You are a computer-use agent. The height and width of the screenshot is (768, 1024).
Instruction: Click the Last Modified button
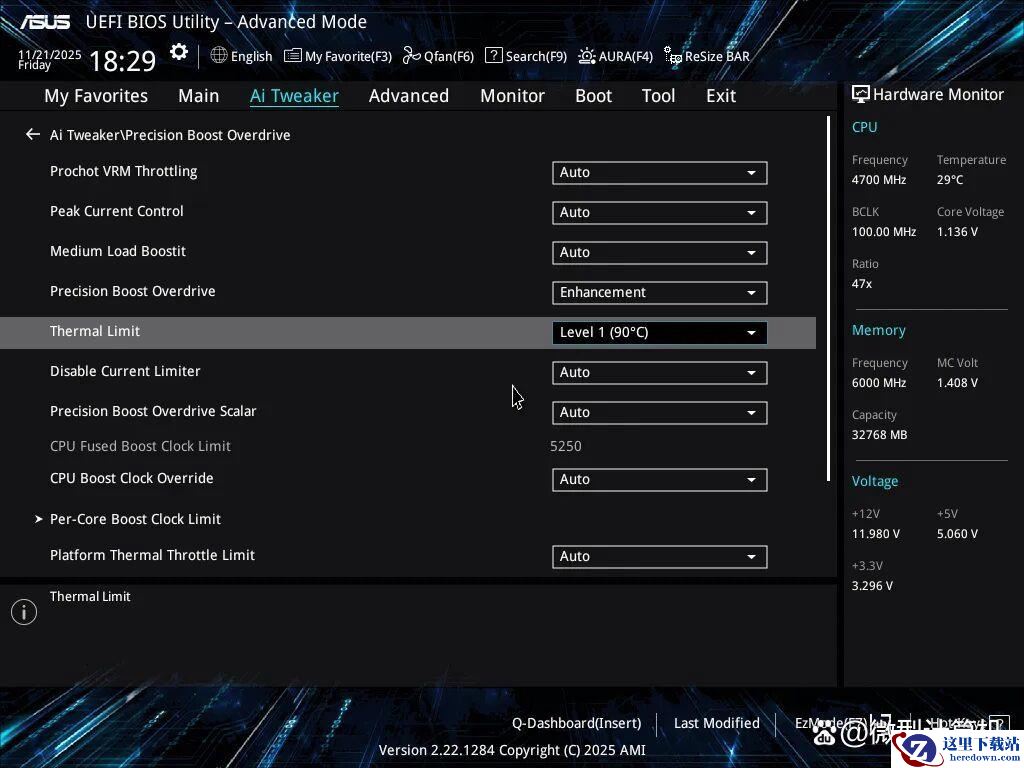[716, 723]
